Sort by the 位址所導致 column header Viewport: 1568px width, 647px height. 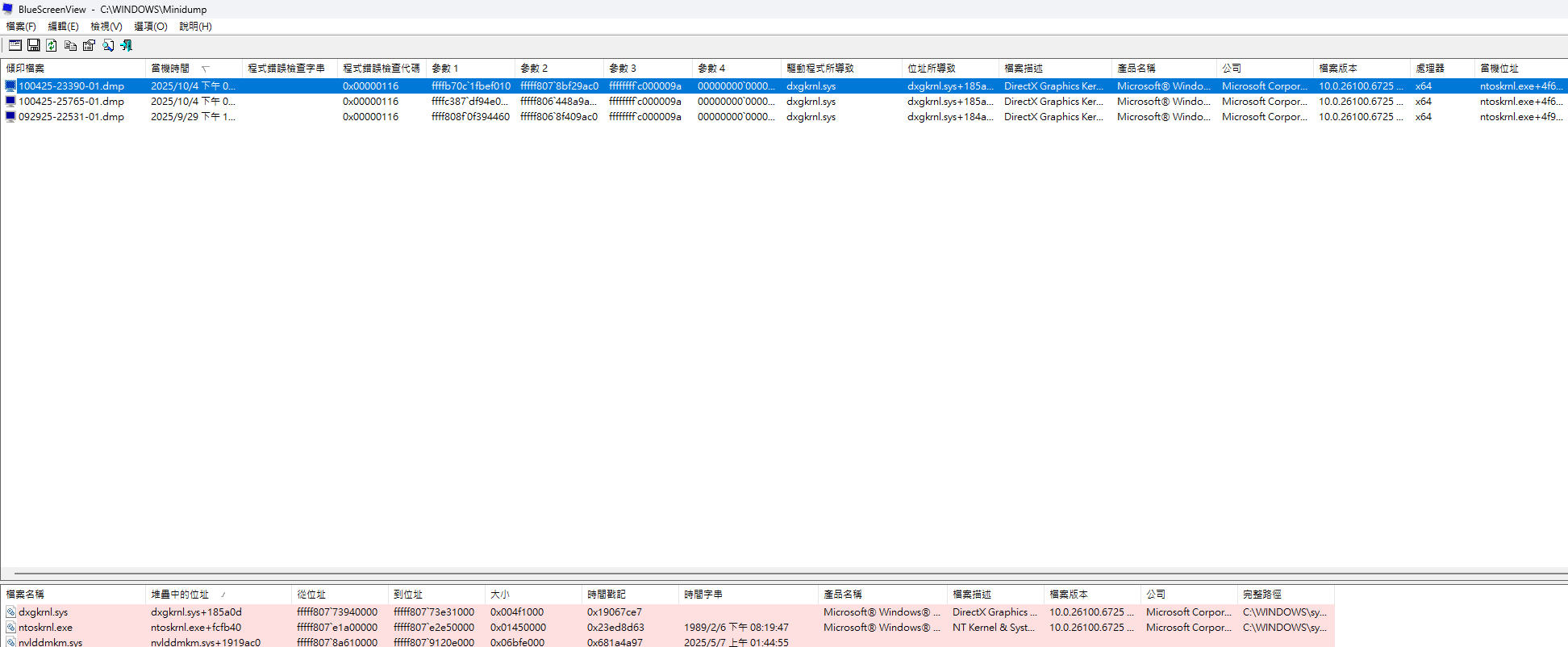(950, 68)
